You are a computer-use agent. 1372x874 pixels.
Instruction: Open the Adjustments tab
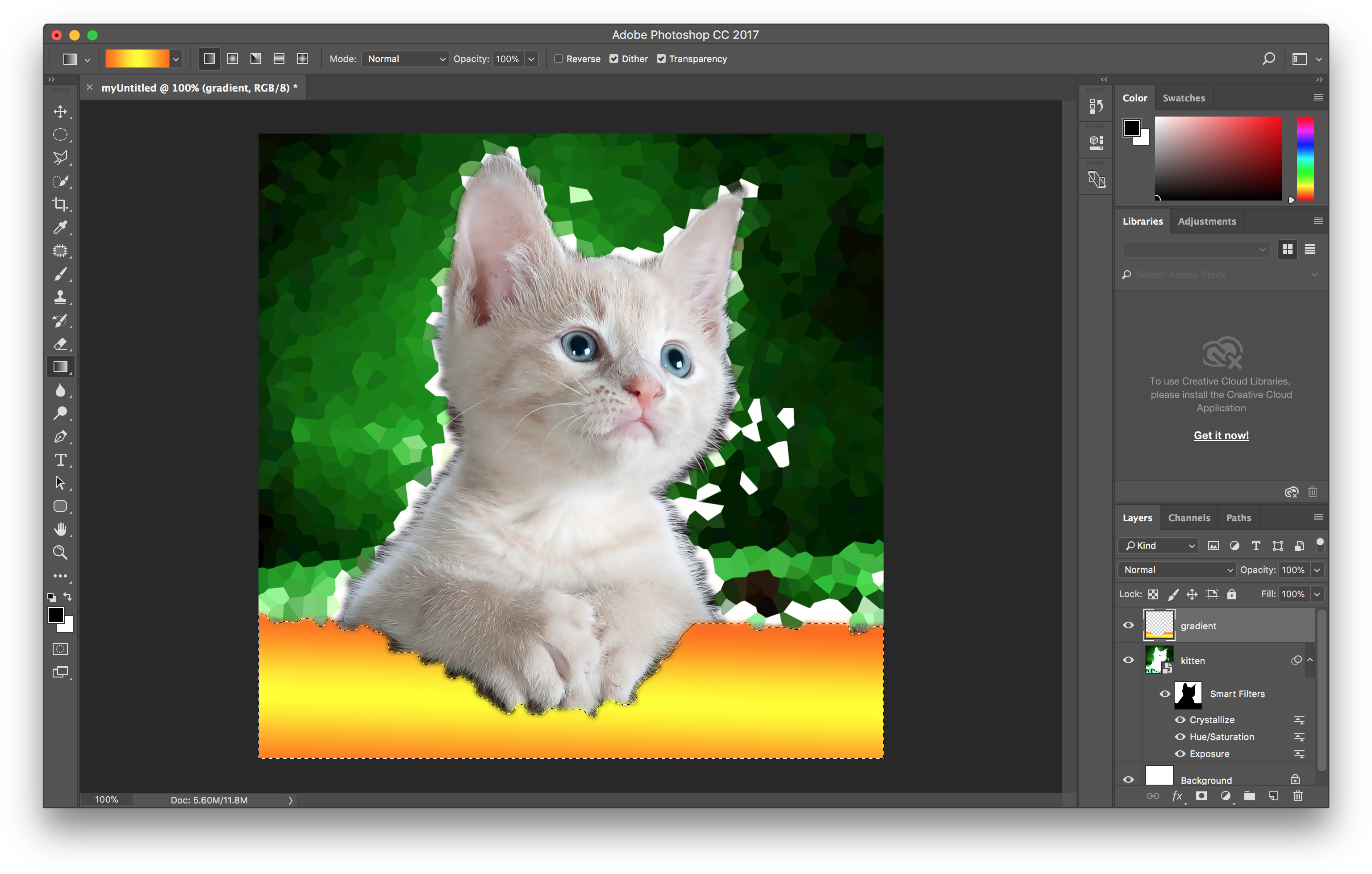[x=1206, y=221]
